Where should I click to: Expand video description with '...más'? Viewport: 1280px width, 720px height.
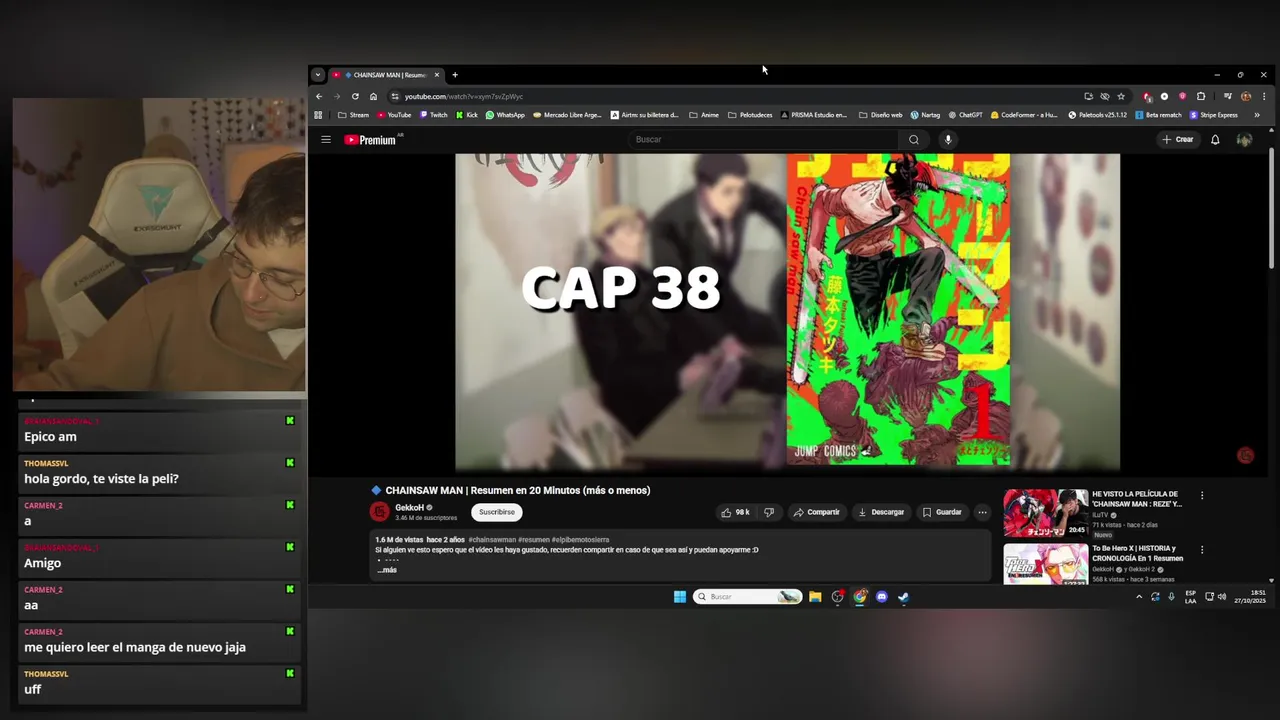[x=386, y=570]
